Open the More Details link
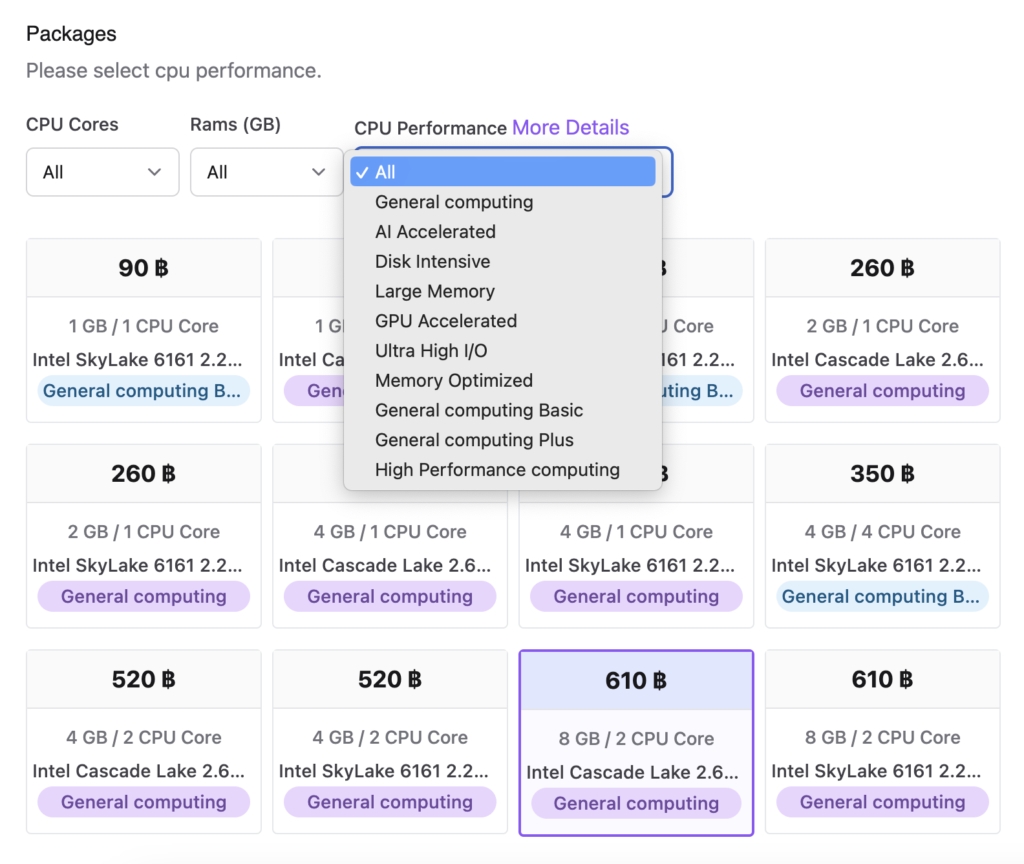 click(570, 128)
